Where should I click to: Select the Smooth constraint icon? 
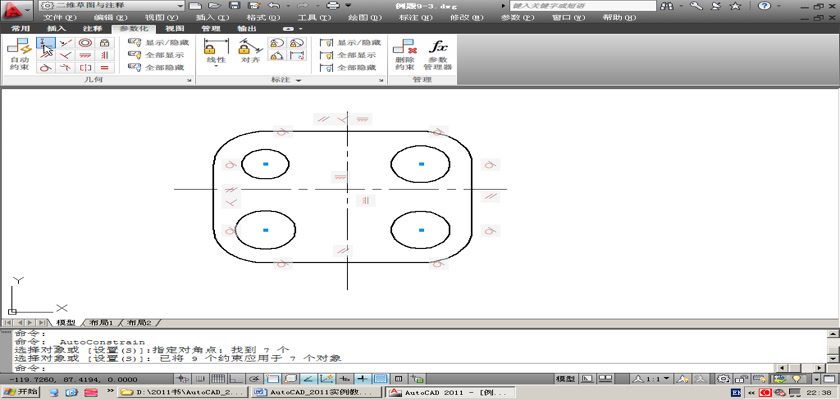[x=66, y=67]
